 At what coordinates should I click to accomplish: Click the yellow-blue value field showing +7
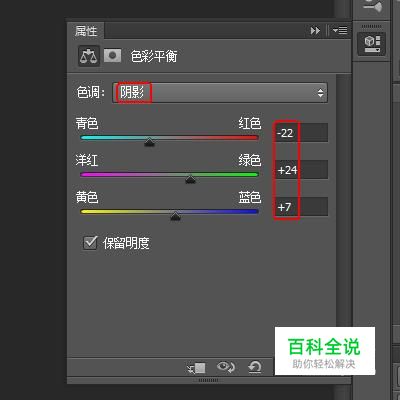[x=301, y=207]
